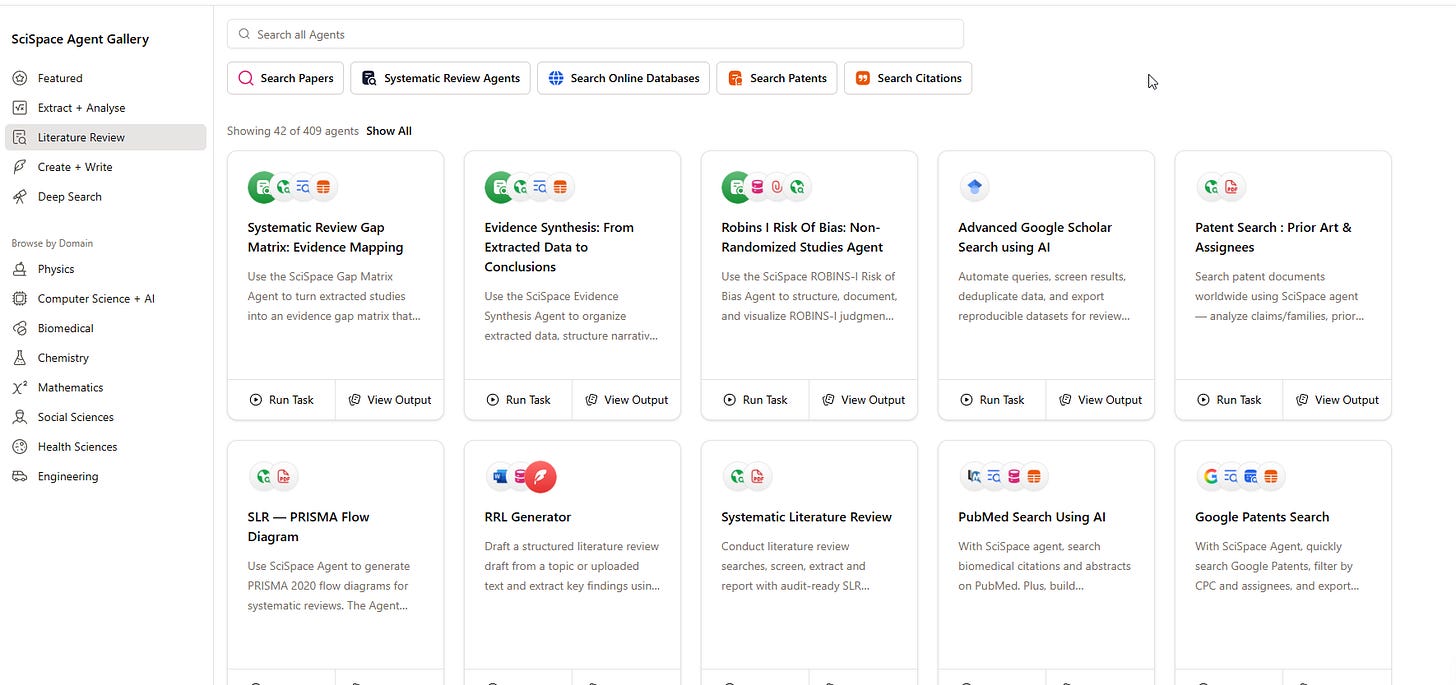
Task: Run Task on Systematic Review Gap Matrix
Action: [x=281, y=400]
